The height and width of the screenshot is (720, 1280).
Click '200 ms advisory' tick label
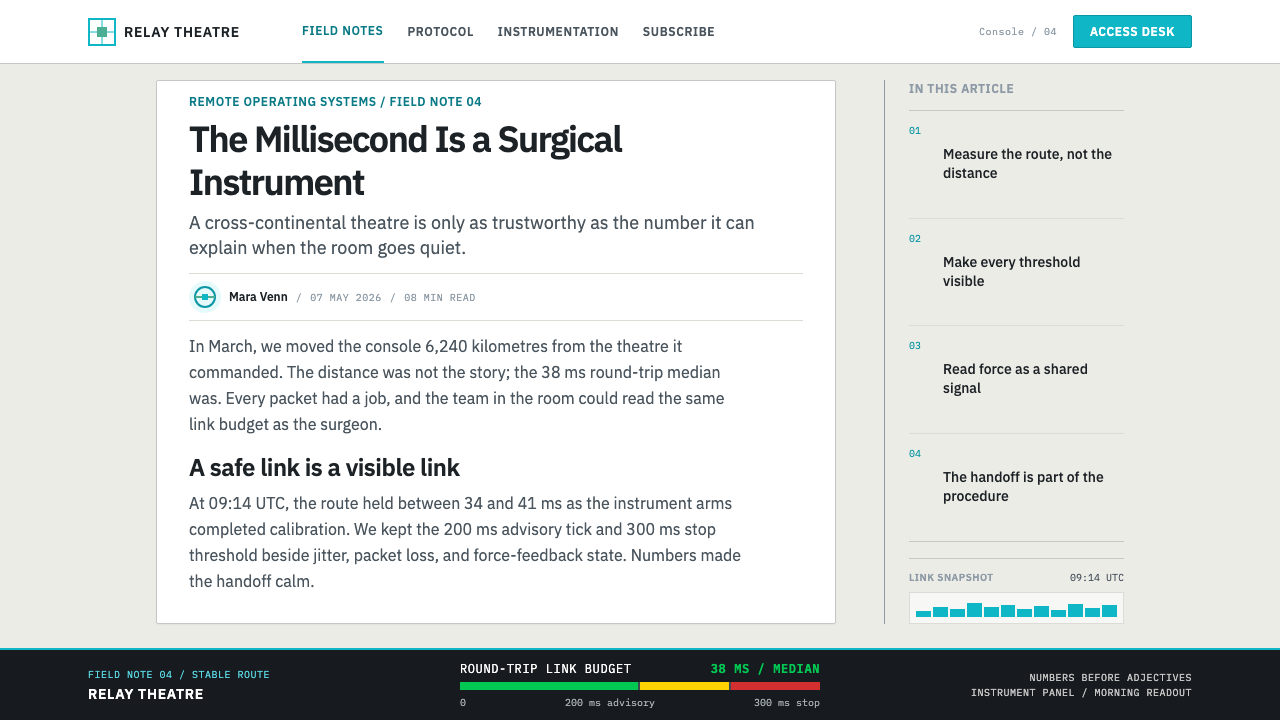pyautogui.click(x=610, y=703)
